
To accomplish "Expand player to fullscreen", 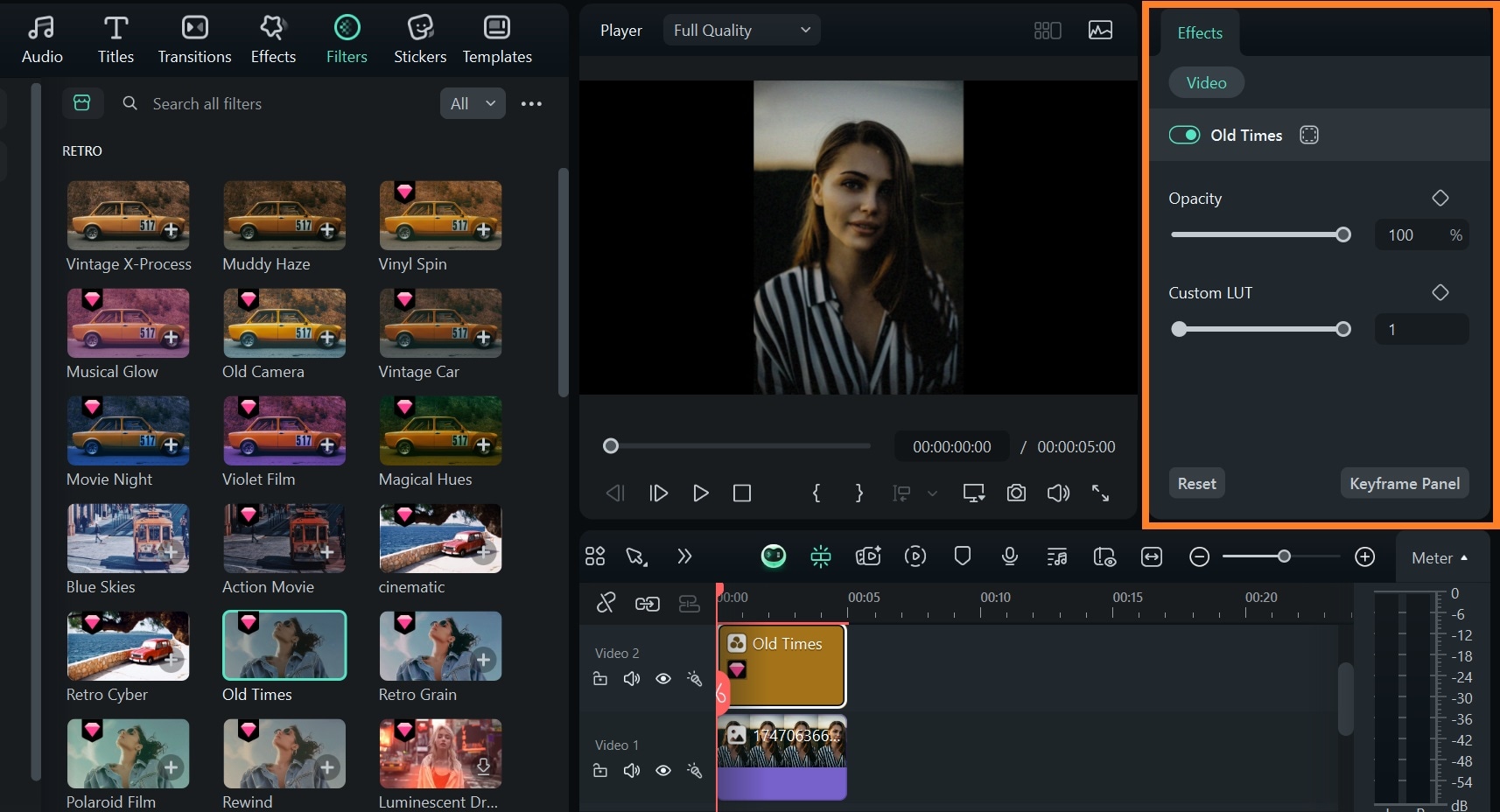I will [1100, 493].
